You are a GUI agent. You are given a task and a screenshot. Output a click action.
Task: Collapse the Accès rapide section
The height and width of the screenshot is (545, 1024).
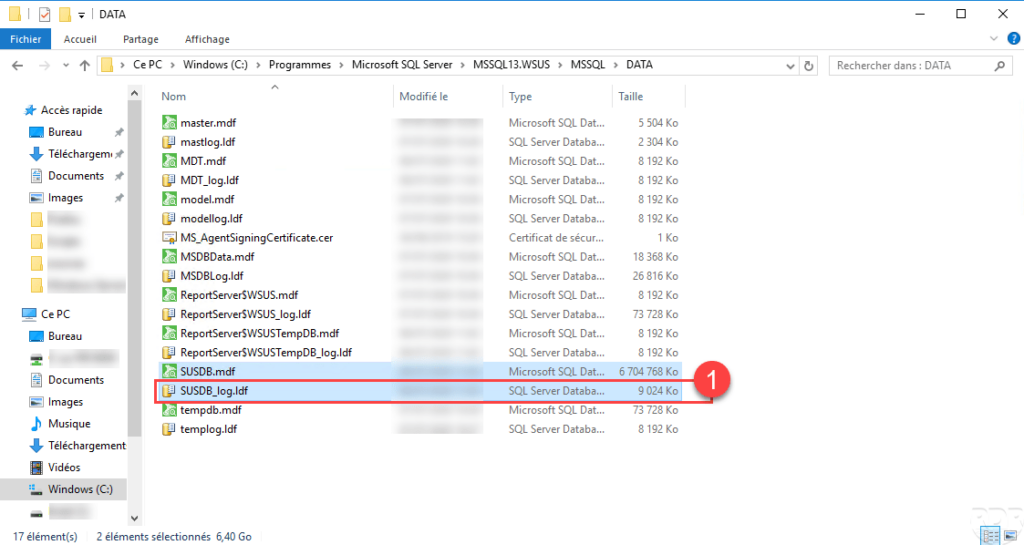(11, 110)
